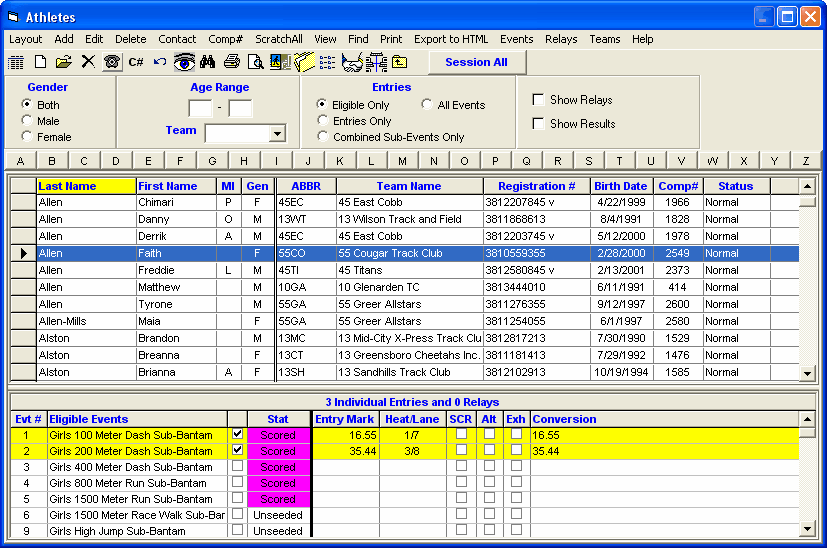Select the Male gender option
The image size is (827, 548).
point(27,120)
